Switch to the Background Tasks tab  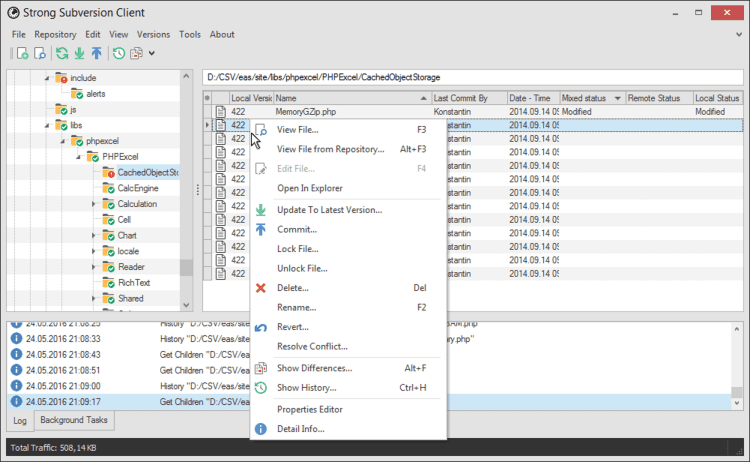point(75,421)
